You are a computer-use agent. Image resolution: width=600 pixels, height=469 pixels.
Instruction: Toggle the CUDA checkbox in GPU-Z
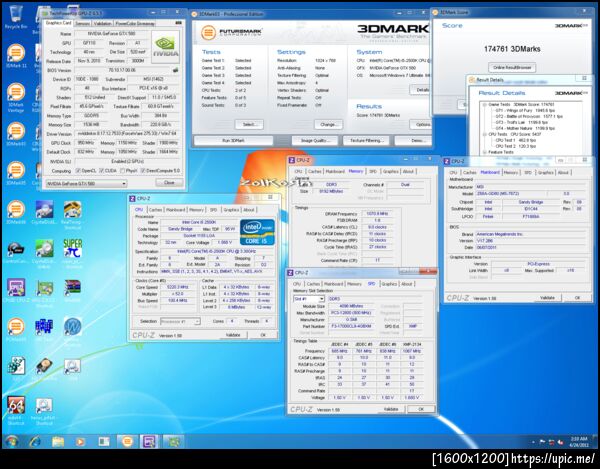(x=101, y=171)
